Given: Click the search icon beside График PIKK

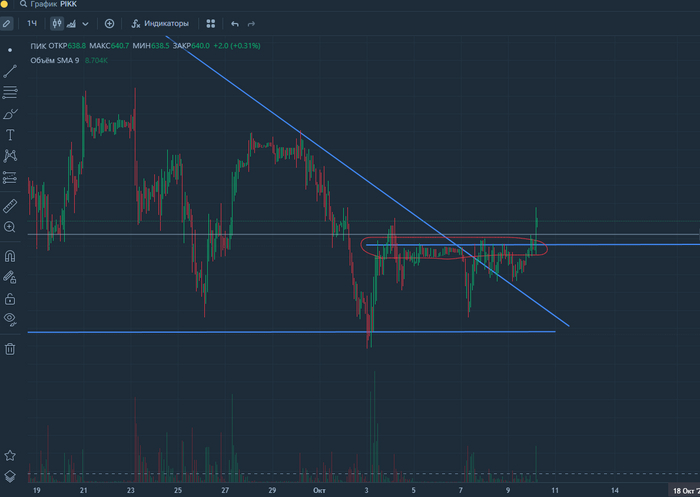Looking at the screenshot, I should pyautogui.click(x=23, y=4).
